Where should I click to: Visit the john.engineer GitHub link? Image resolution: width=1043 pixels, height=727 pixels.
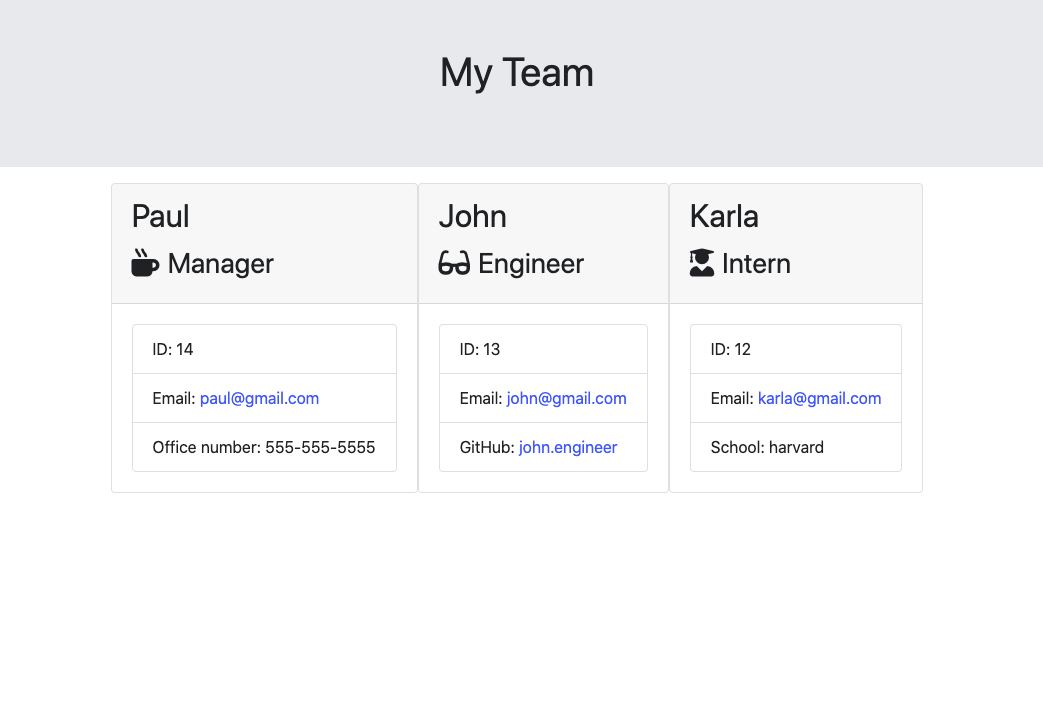click(x=568, y=448)
